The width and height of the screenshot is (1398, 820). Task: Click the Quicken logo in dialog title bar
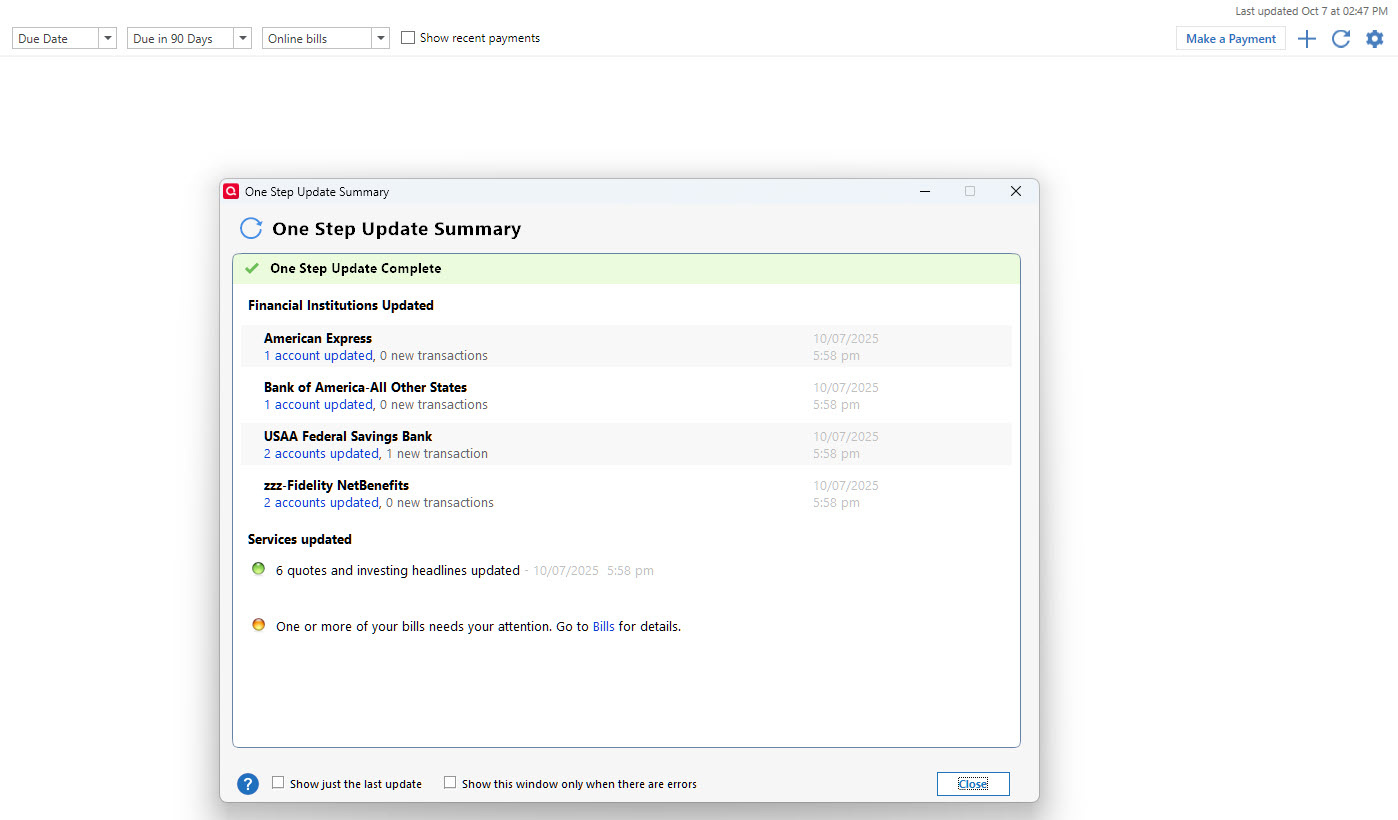(x=231, y=191)
